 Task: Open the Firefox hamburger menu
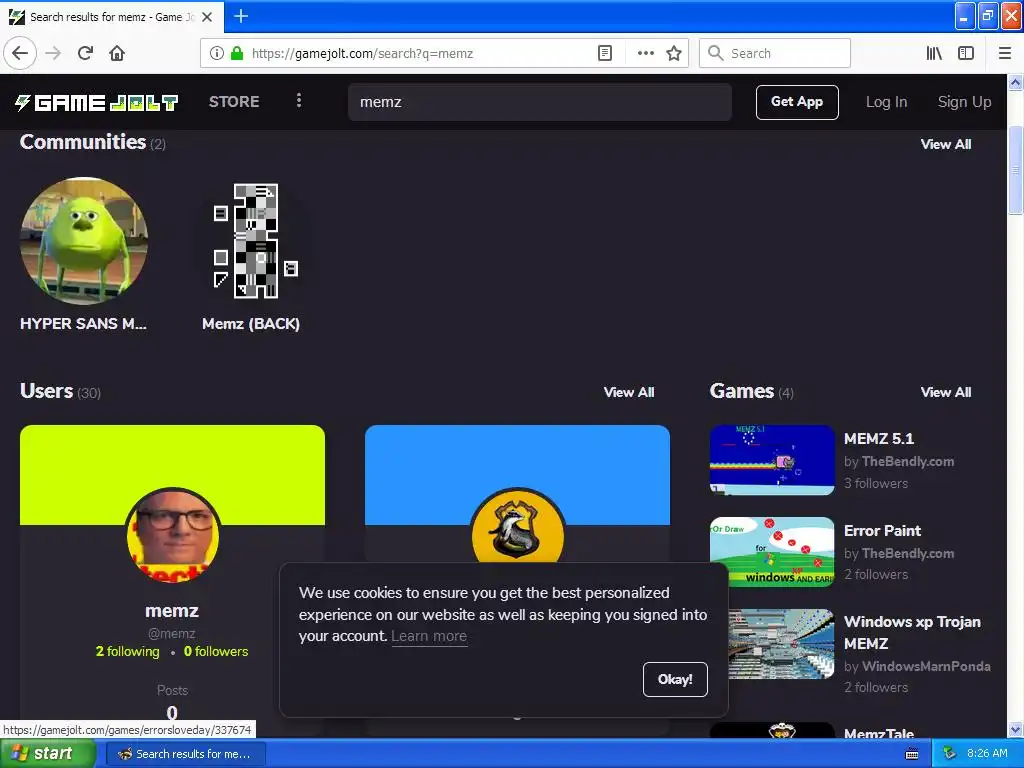[1004, 53]
